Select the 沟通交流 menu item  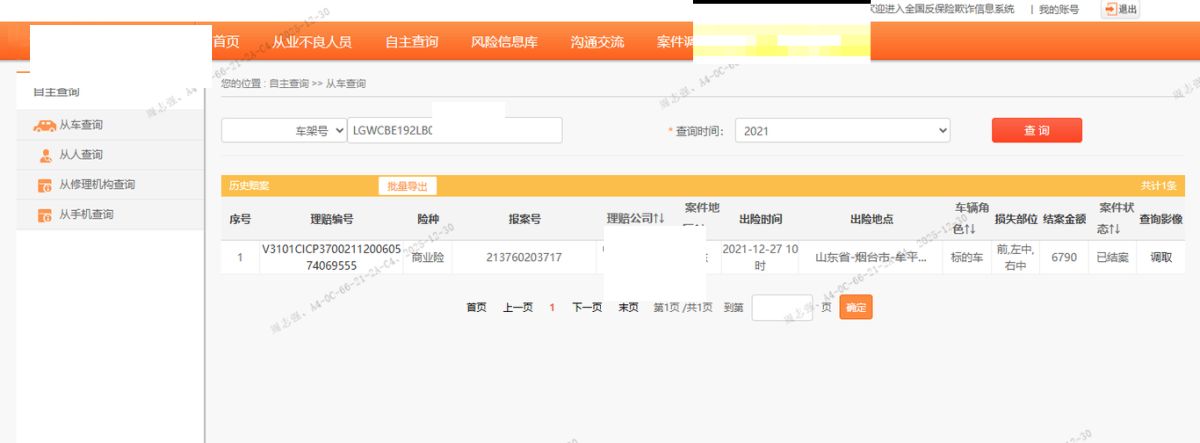[597, 42]
